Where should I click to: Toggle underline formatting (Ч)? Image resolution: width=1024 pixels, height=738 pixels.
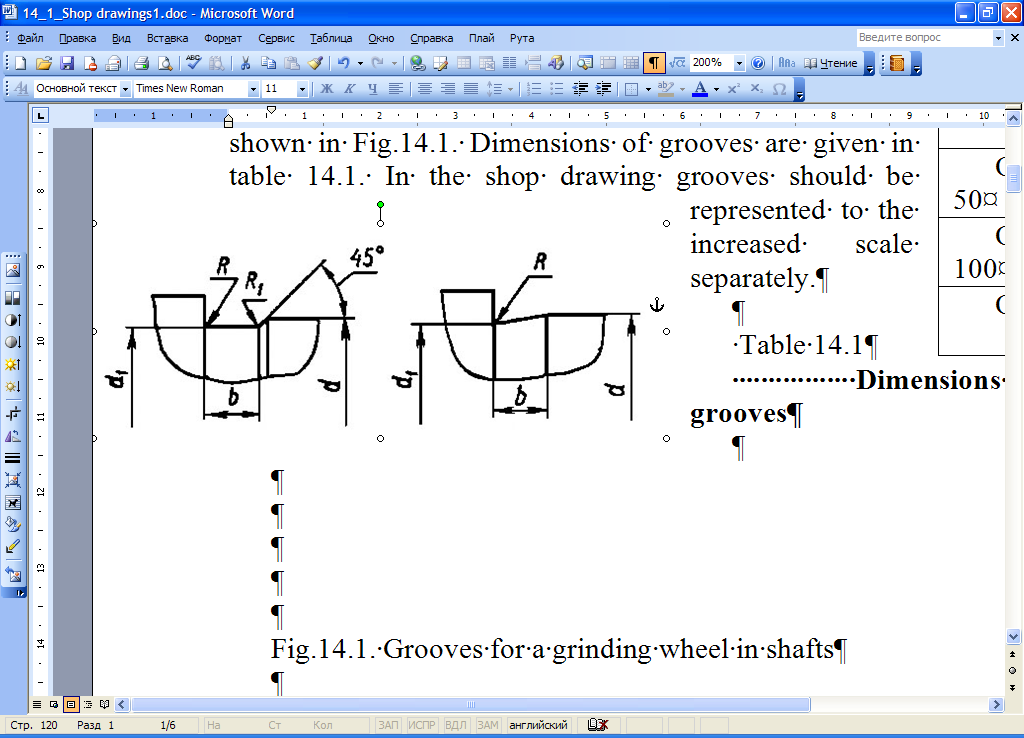coord(372,89)
